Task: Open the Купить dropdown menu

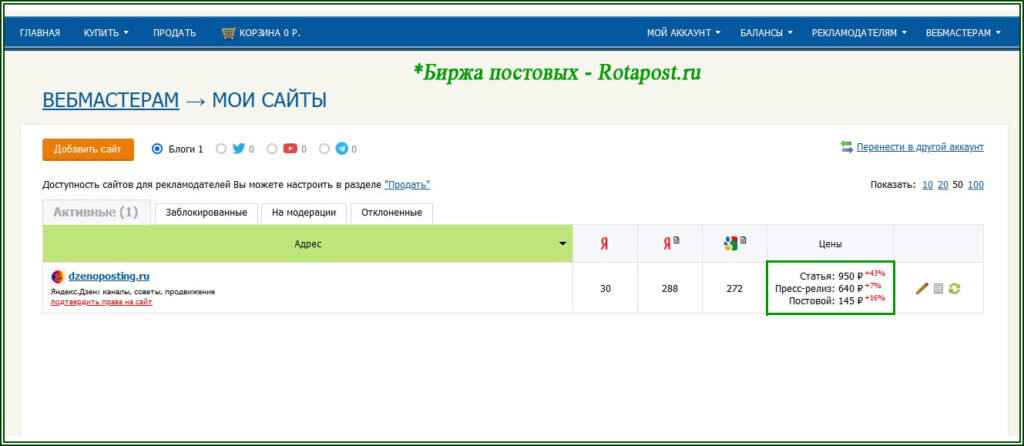Action: (106, 33)
